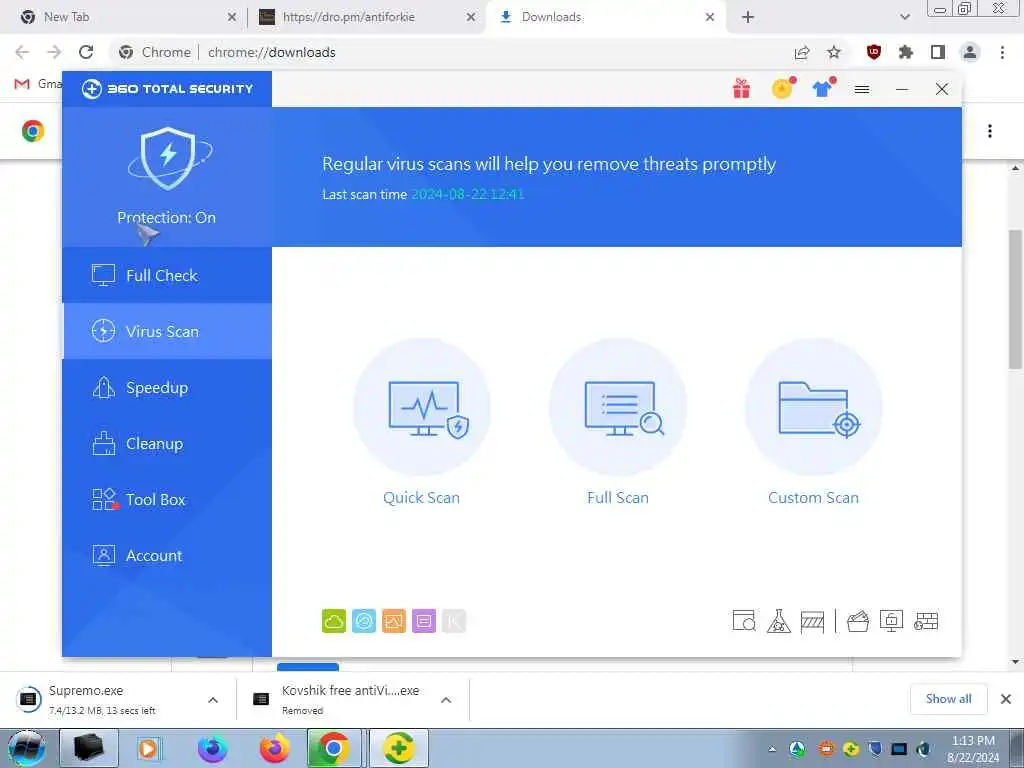Viewport: 1024px width, 768px height.
Task: Reload the page in Chrome
Action: [x=86, y=52]
